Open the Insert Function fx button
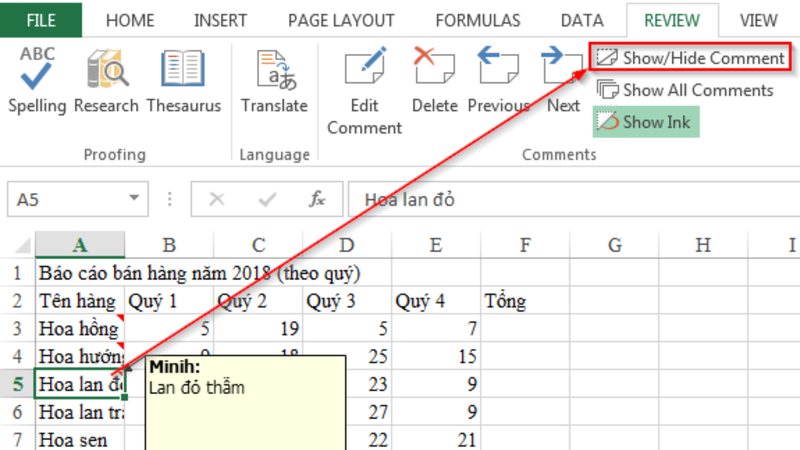The height and width of the screenshot is (450, 800). (317, 199)
